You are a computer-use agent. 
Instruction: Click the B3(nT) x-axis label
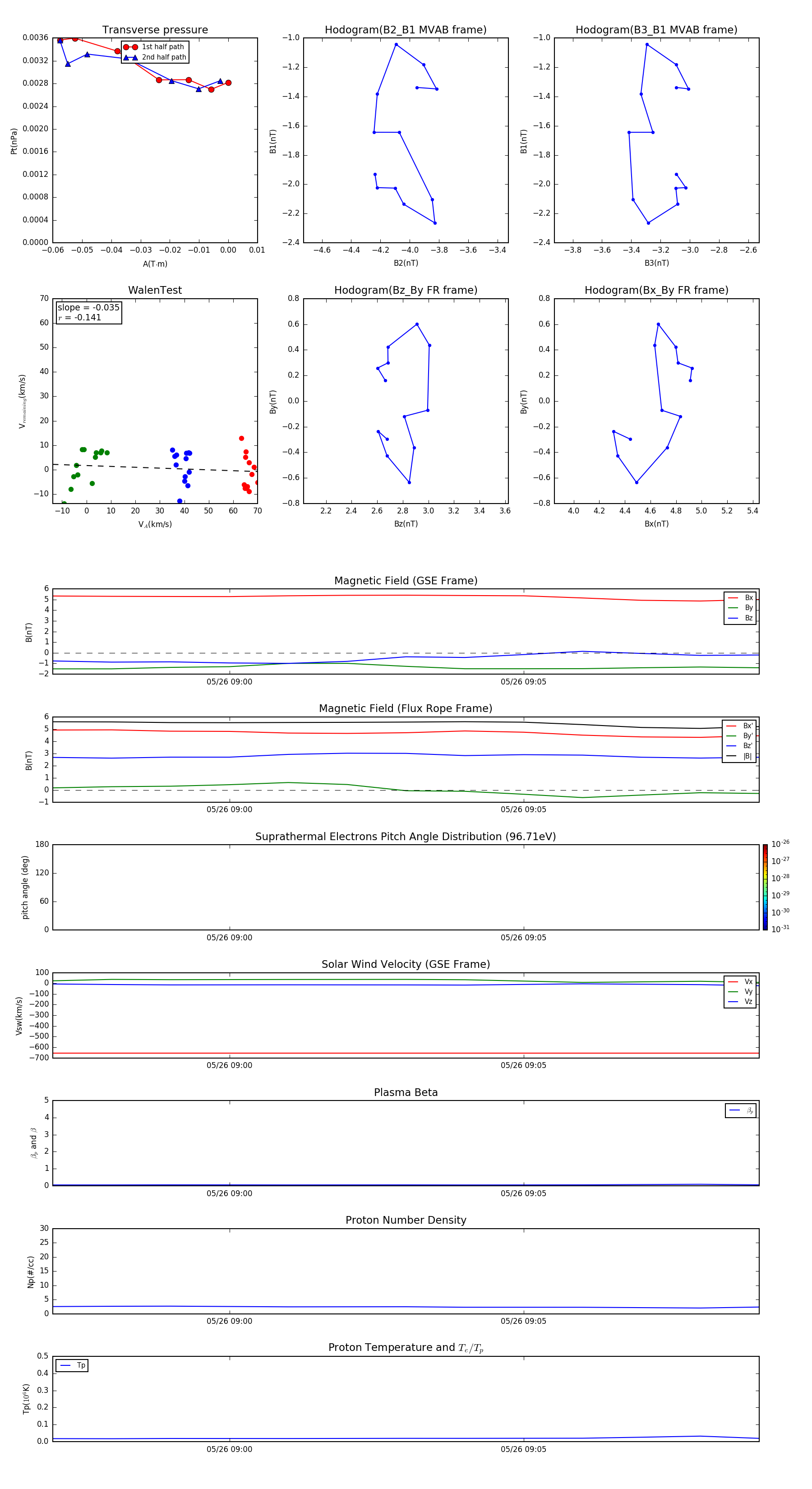656,263
